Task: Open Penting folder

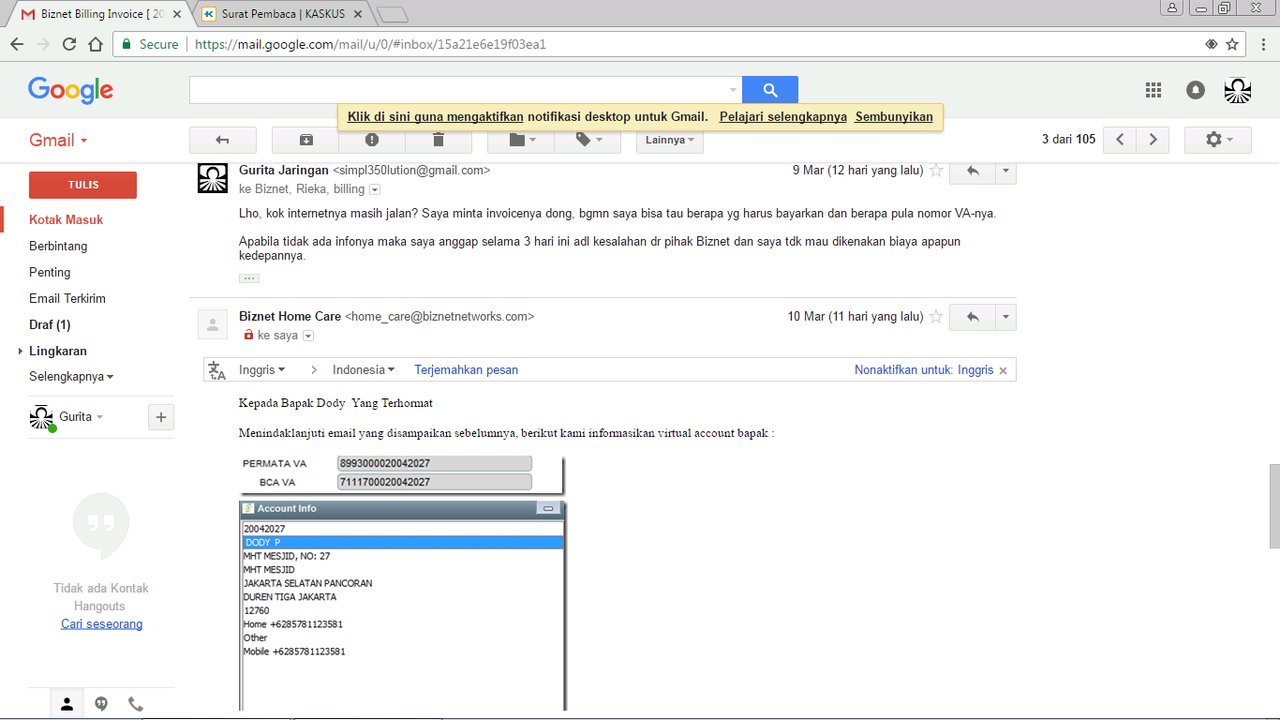Action: tap(50, 272)
